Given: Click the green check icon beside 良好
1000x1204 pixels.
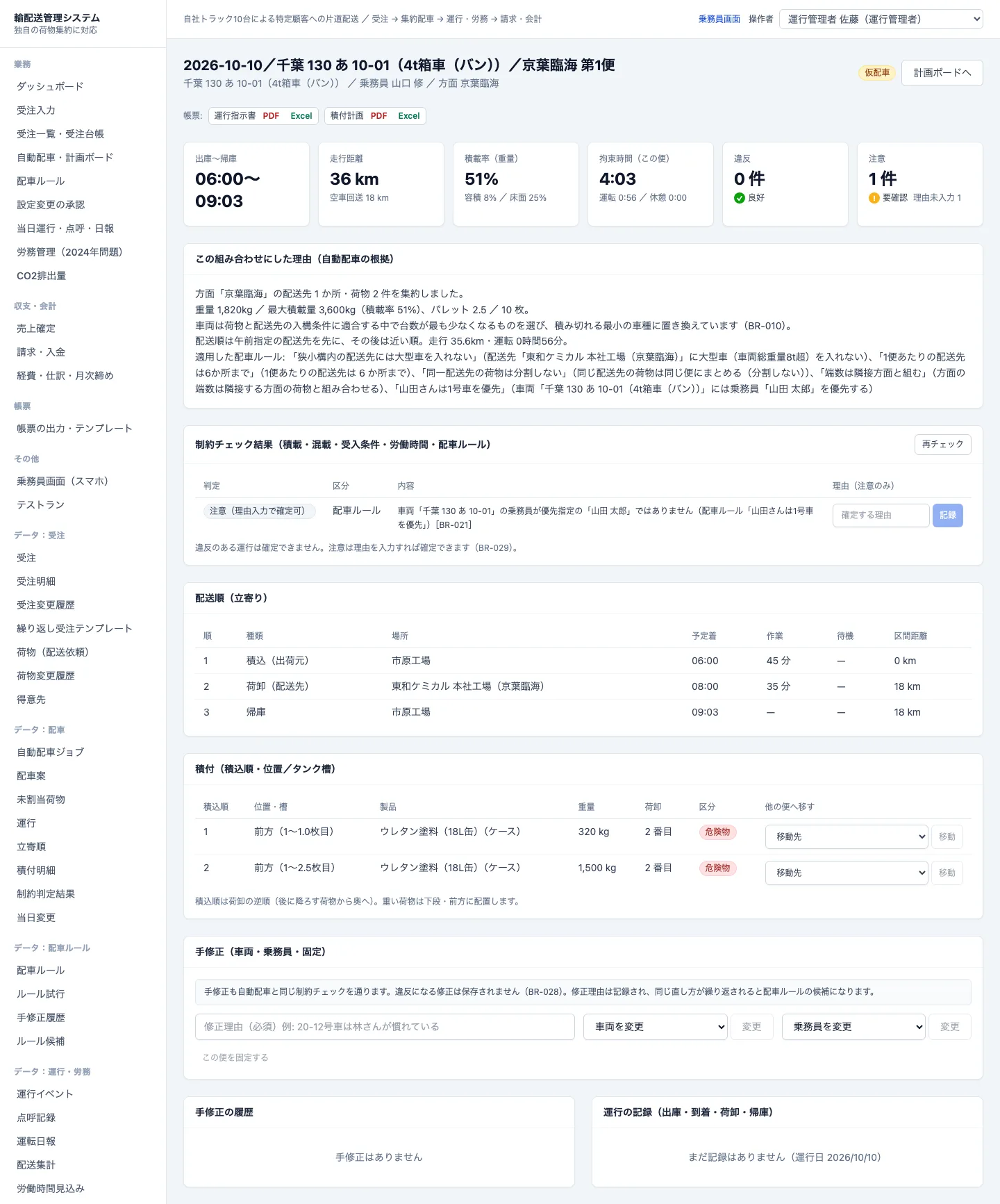Looking at the screenshot, I should (740, 198).
